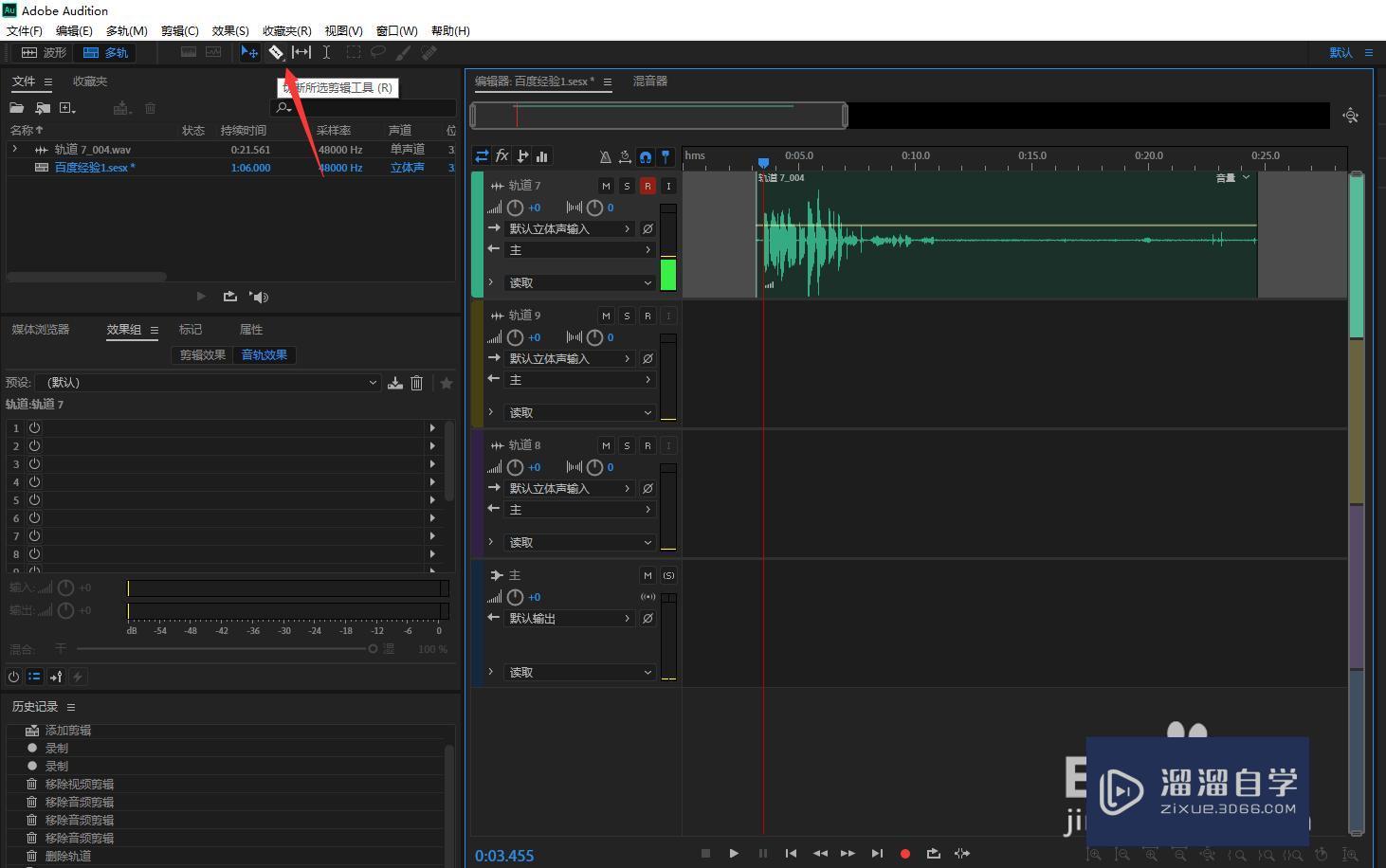Open the 主 output dropdown on 轨道 7

[x=579, y=250]
